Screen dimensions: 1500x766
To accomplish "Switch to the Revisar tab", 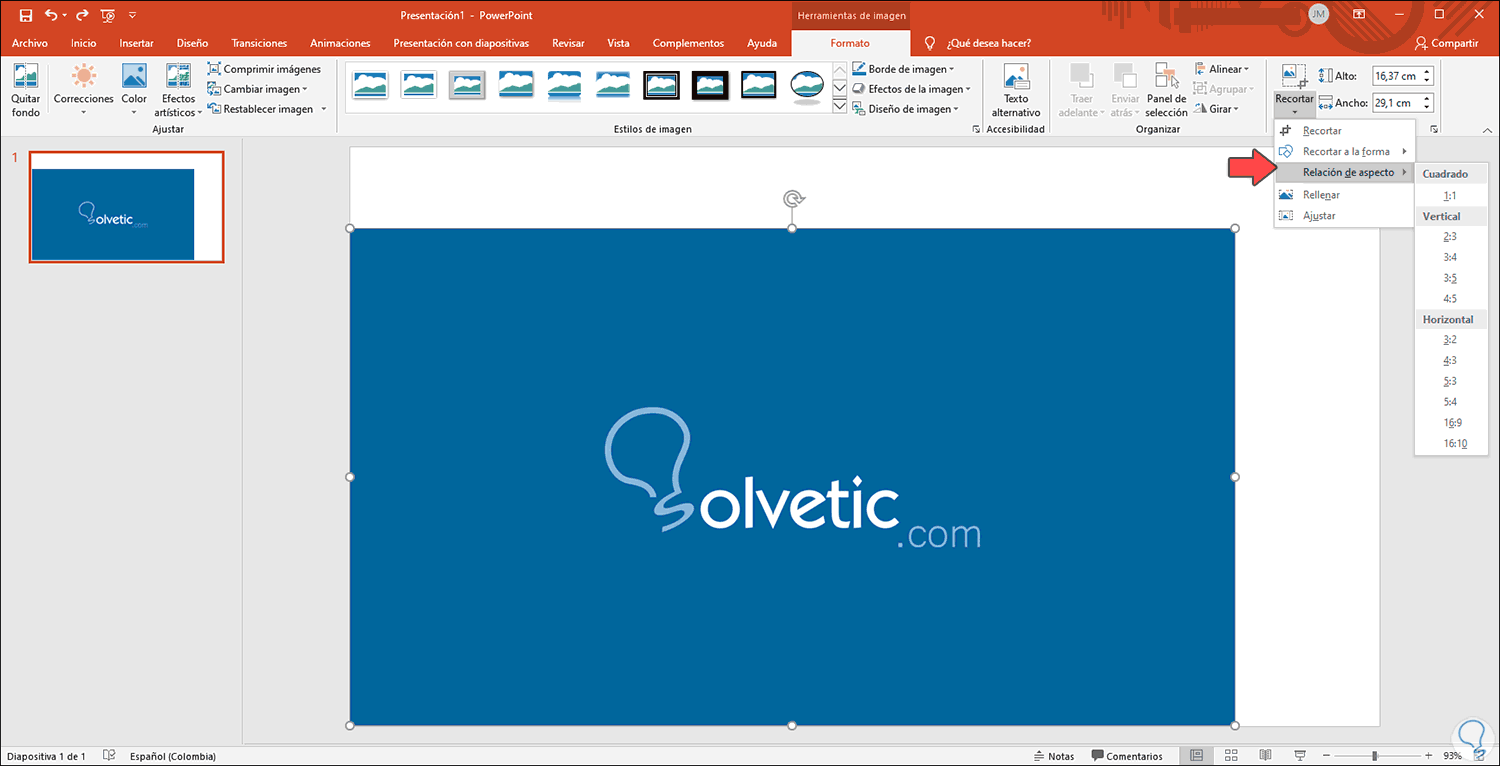I will [x=568, y=43].
